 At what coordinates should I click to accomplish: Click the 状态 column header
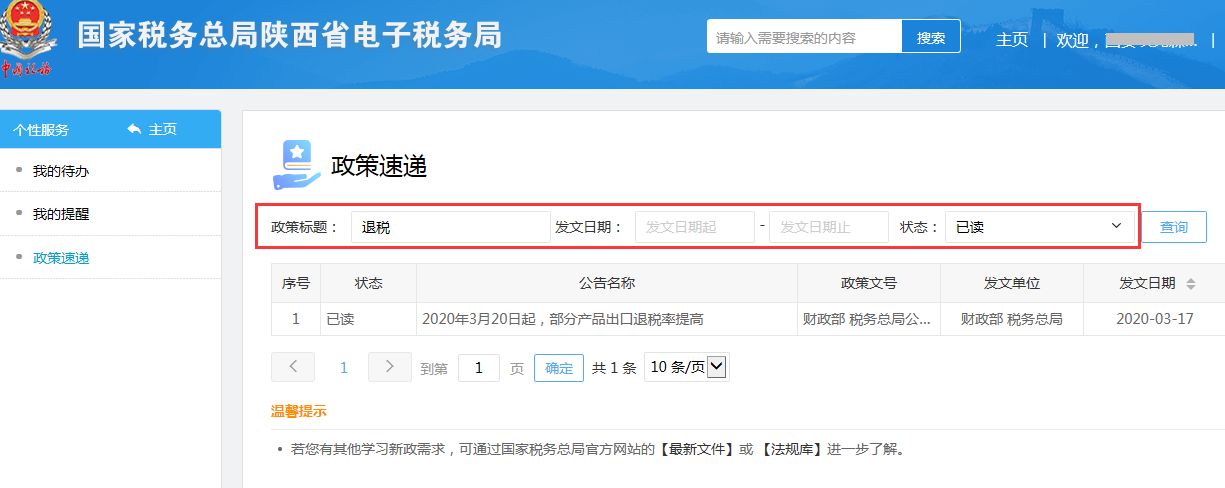[x=368, y=283]
